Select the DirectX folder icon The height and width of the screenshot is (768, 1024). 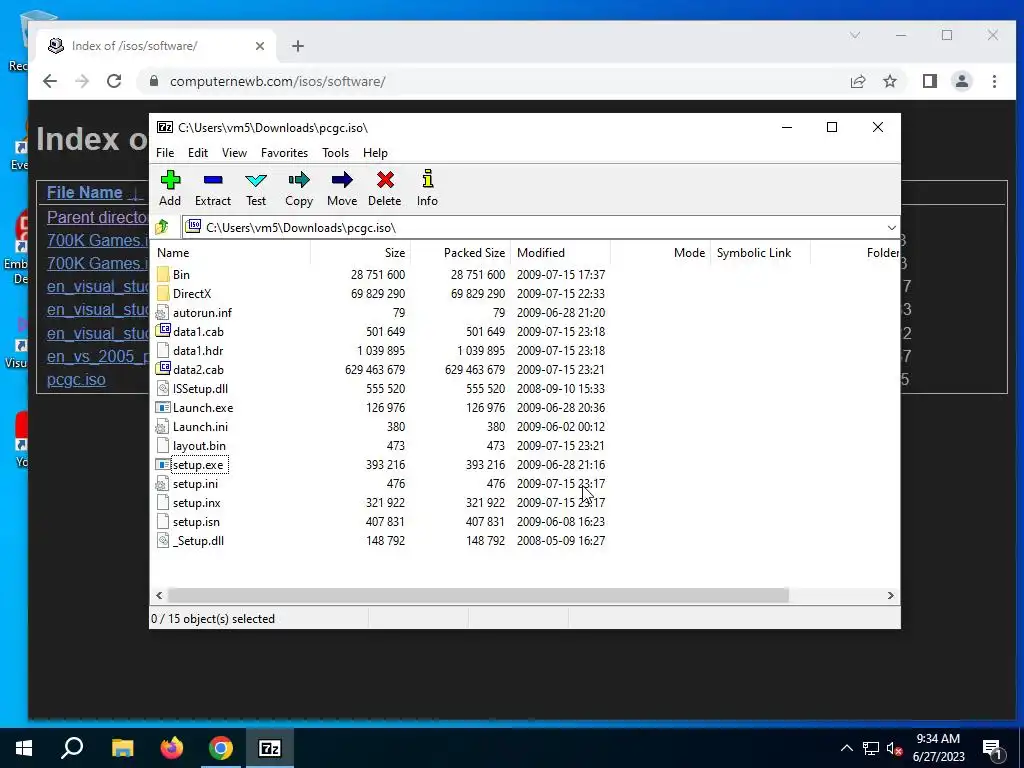(x=163, y=294)
